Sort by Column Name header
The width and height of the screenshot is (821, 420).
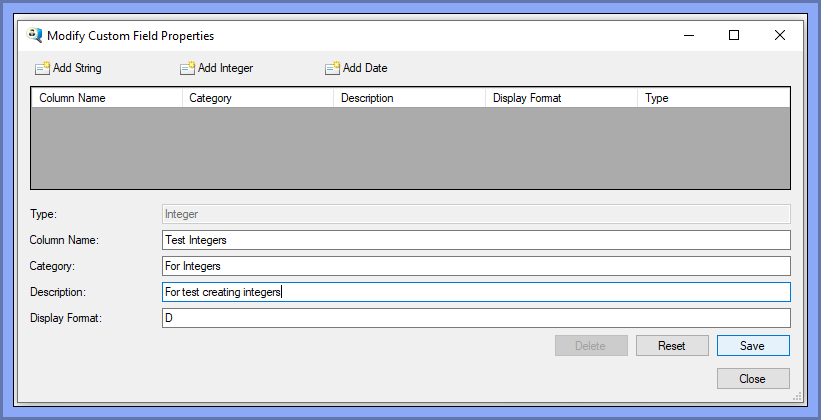[x=107, y=98]
